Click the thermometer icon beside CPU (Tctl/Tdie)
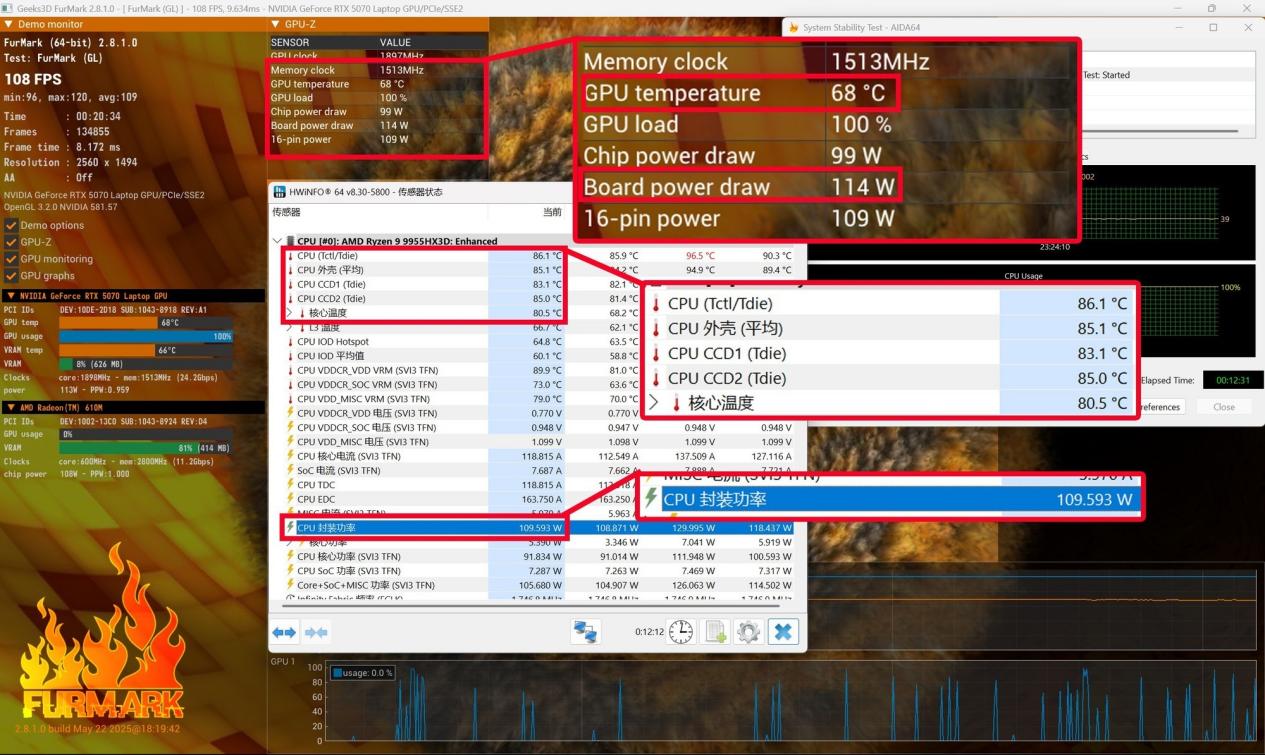Viewport: 1265px width, 755px height. coord(291,255)
